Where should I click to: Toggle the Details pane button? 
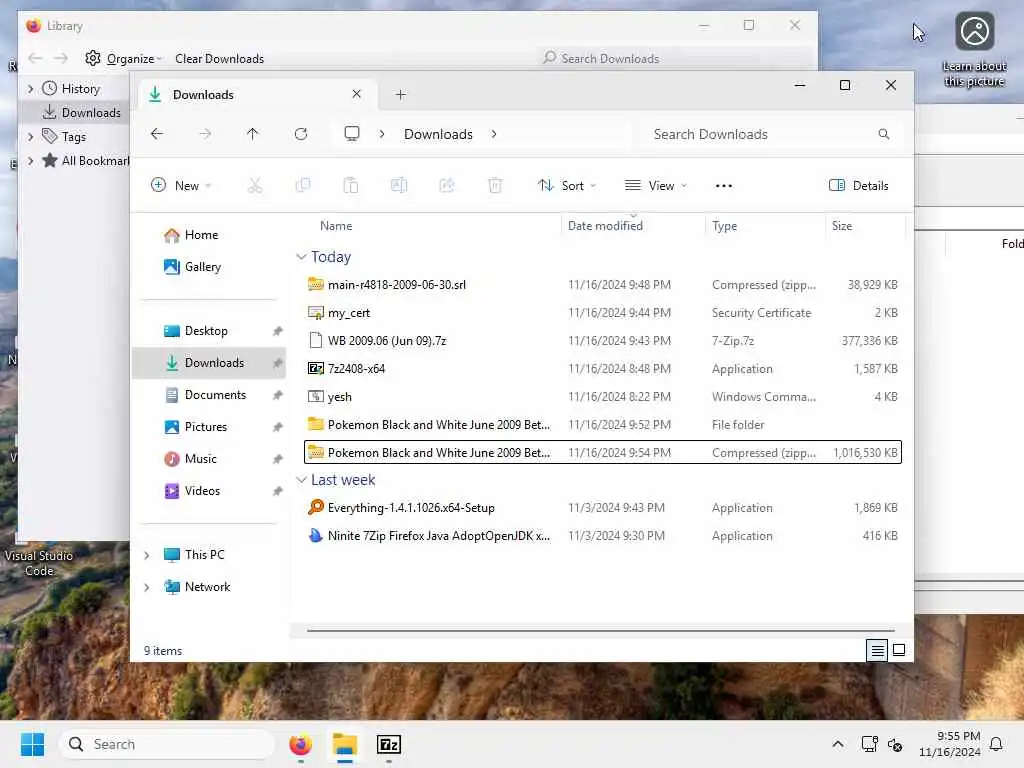point(859,185)
